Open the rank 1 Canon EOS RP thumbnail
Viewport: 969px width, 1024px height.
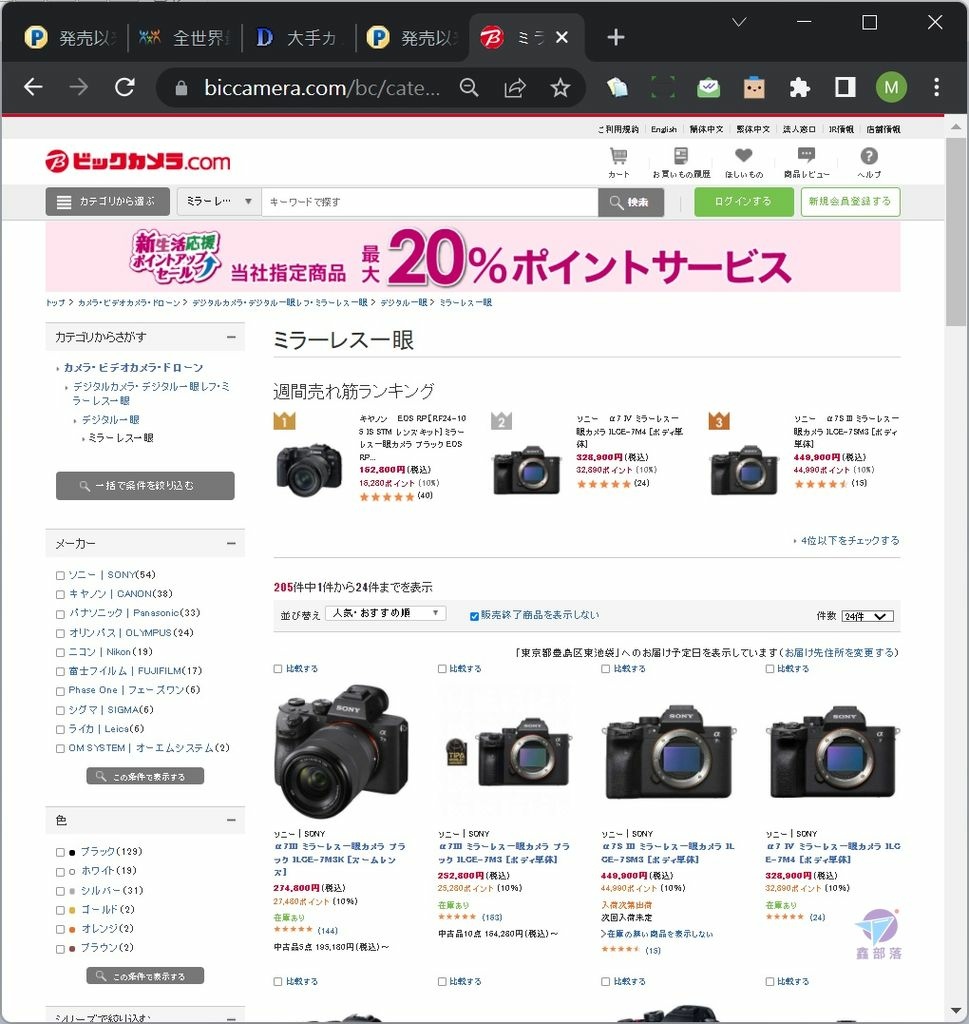[x=309, y=468]
